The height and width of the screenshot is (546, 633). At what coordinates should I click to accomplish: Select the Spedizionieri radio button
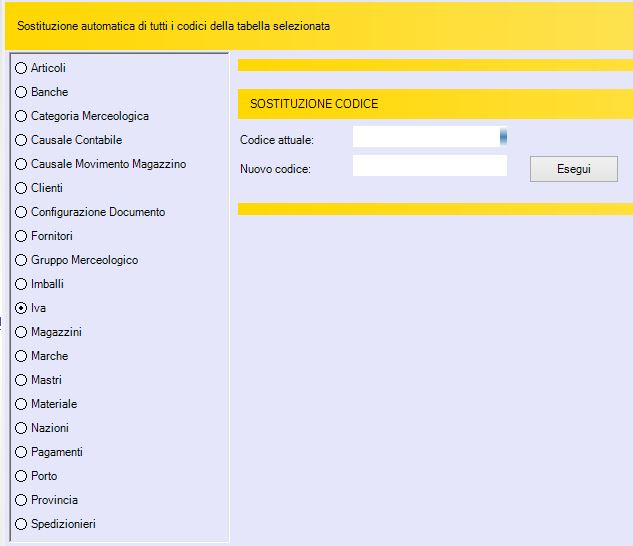21,524
